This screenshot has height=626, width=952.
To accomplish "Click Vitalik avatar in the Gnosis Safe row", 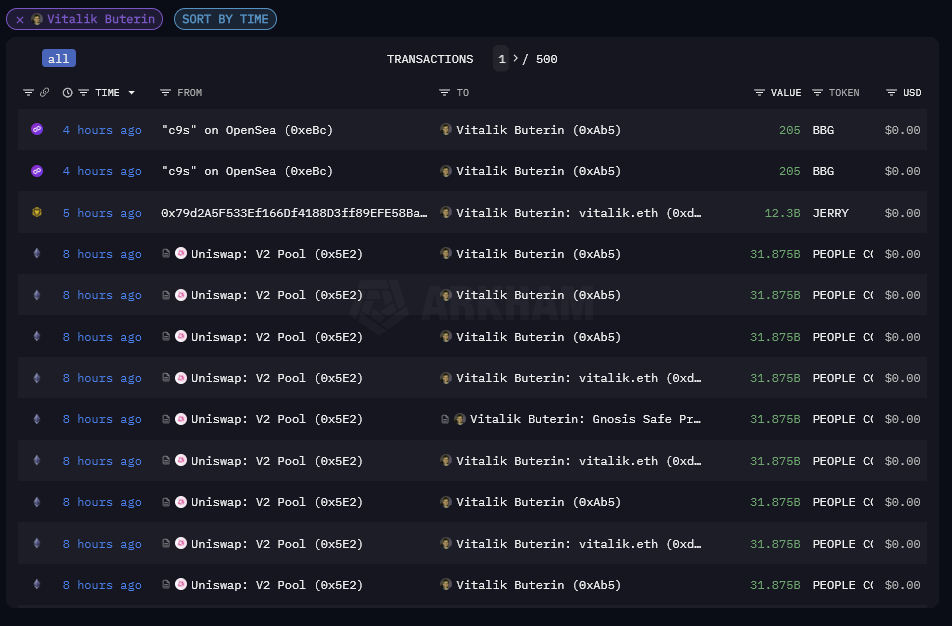I will click(x=460, y=418).
